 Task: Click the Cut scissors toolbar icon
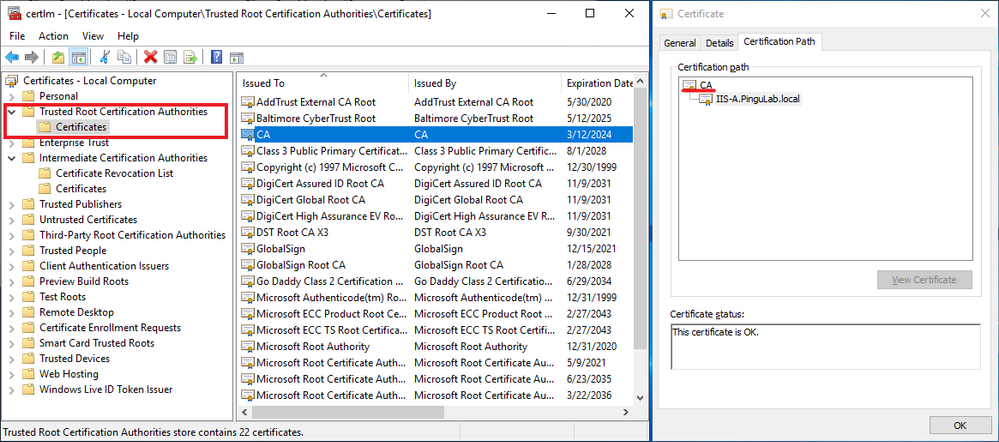pos(104,58)
